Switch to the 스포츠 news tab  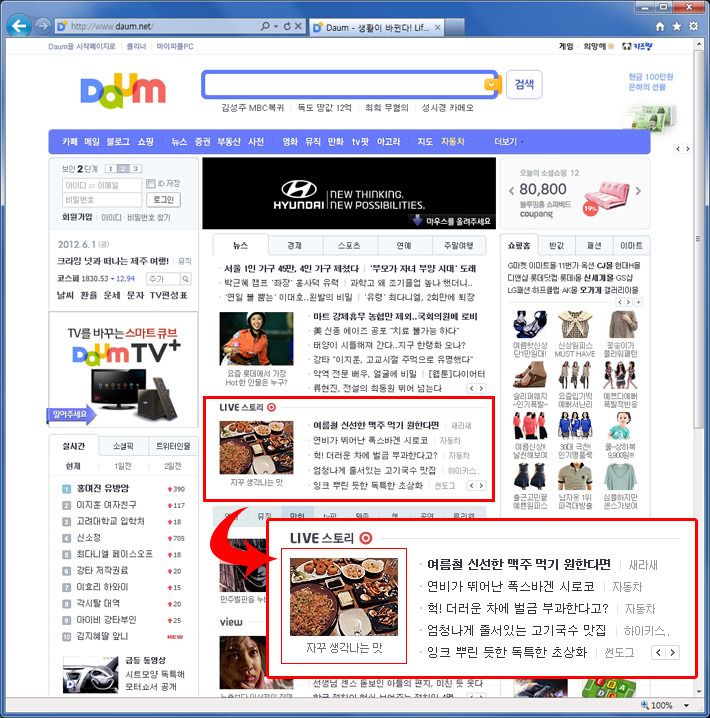[350, 245]
